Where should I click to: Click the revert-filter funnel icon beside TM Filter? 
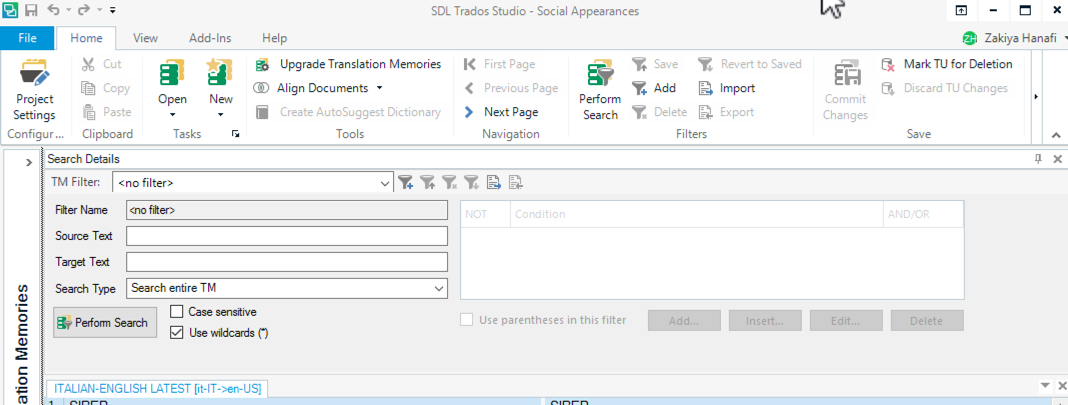click(471, 182)
